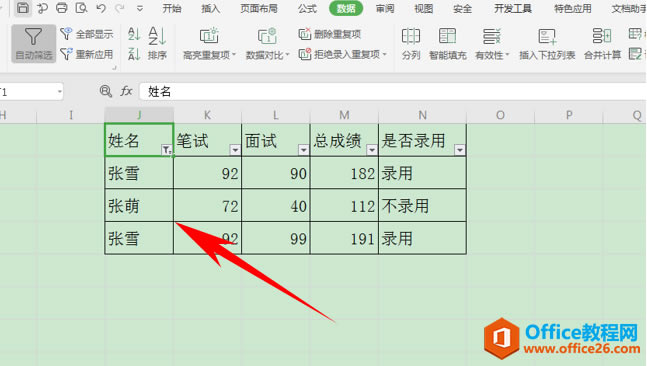Open the 总成绩 column filter dropdown

372,150
